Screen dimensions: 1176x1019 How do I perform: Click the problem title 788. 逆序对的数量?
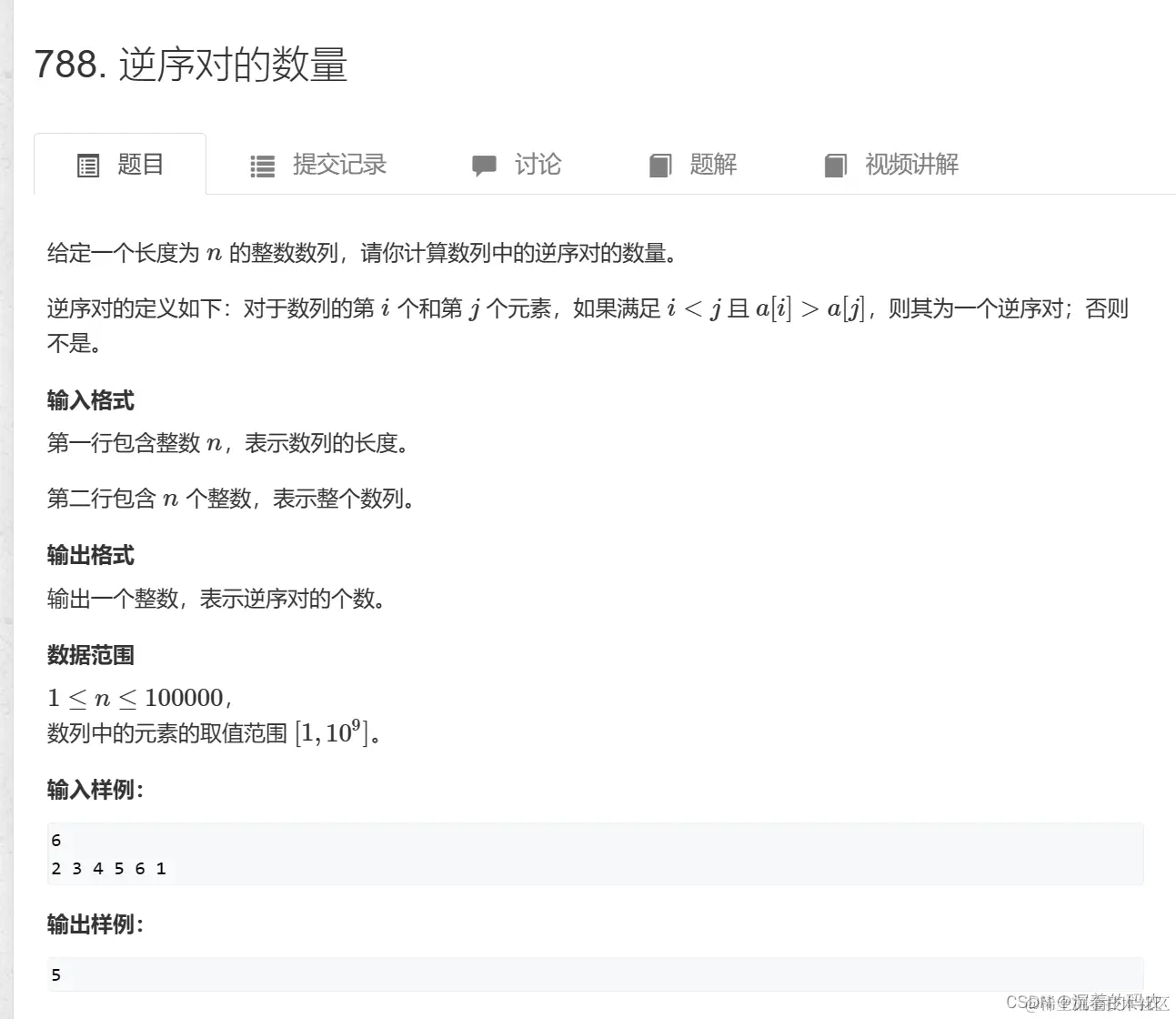[192, 65]
